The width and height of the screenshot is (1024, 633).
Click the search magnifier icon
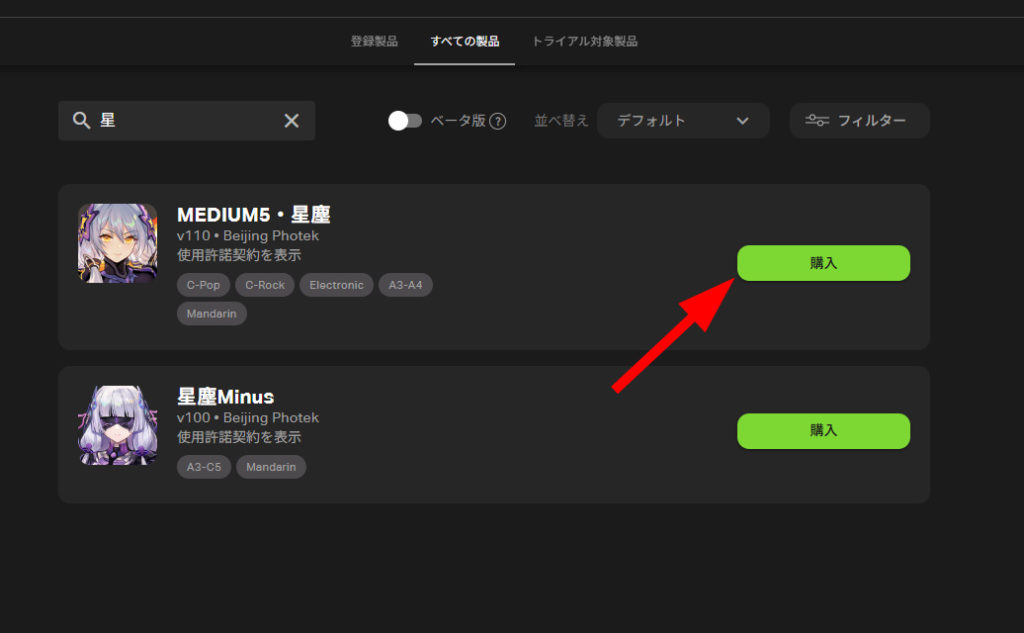[81, 120]
